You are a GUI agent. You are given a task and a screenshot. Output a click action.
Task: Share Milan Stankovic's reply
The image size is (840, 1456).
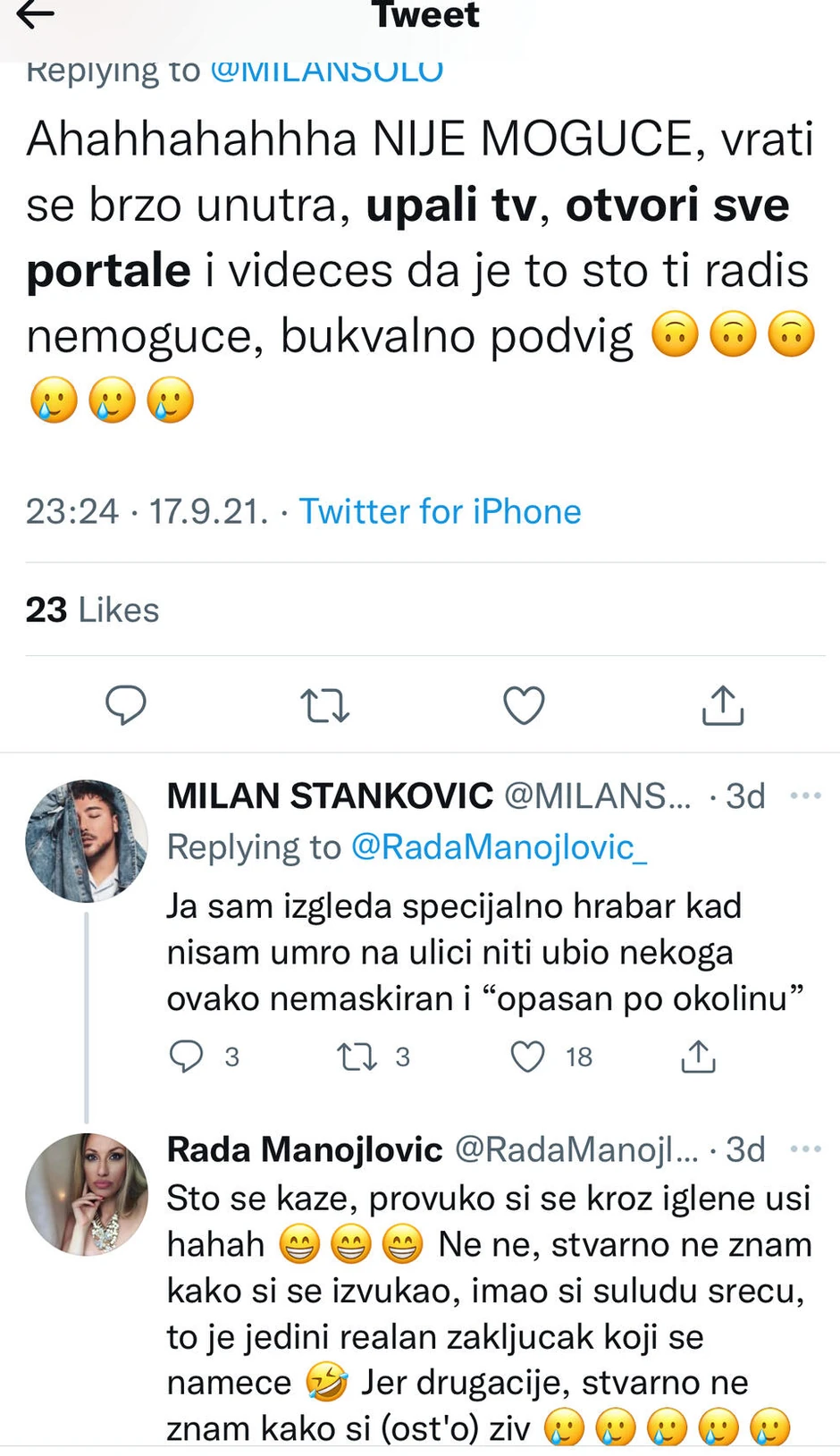[x=698, y=1056]
